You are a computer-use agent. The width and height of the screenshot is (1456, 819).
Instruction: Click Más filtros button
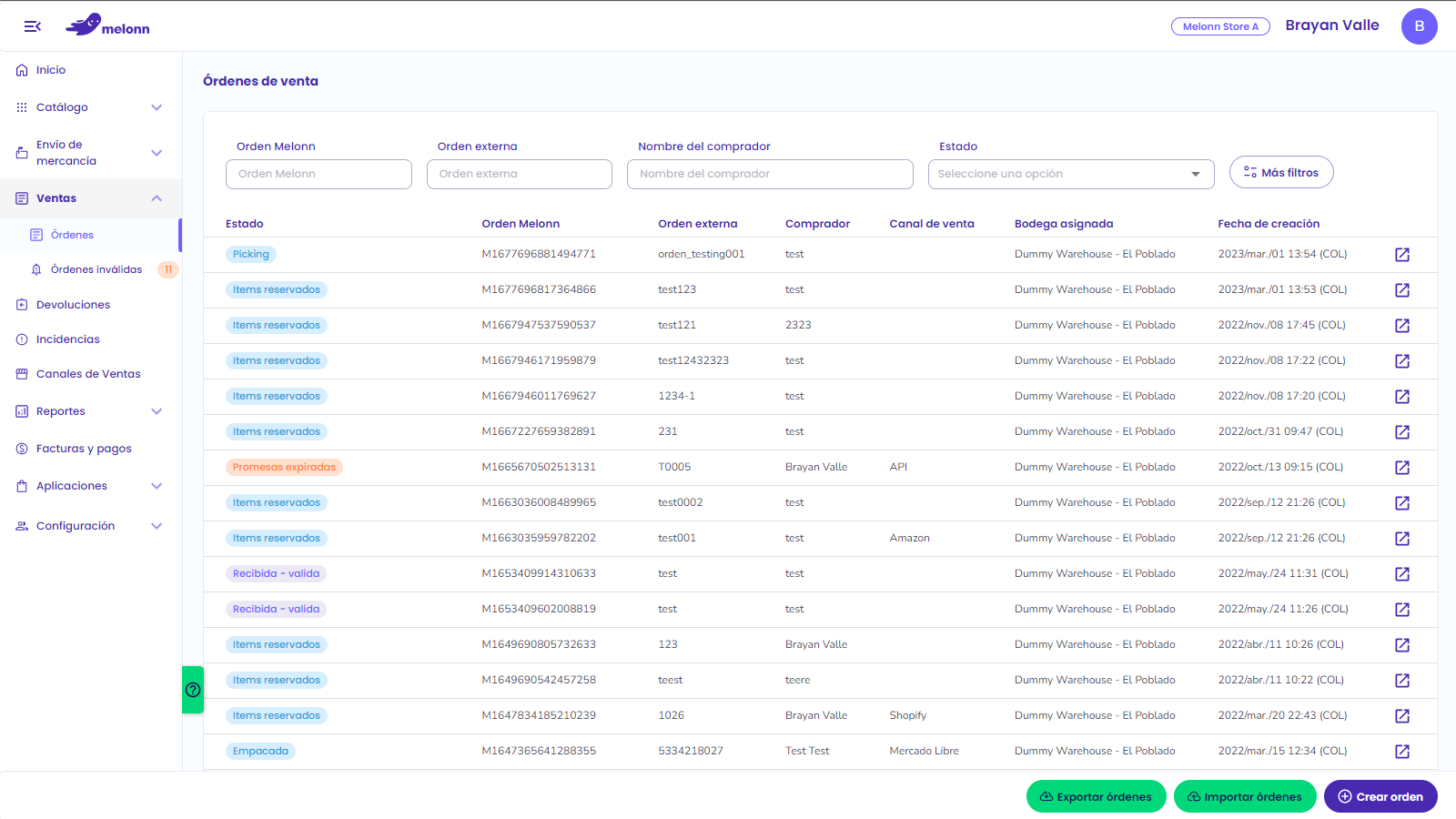1281,172
